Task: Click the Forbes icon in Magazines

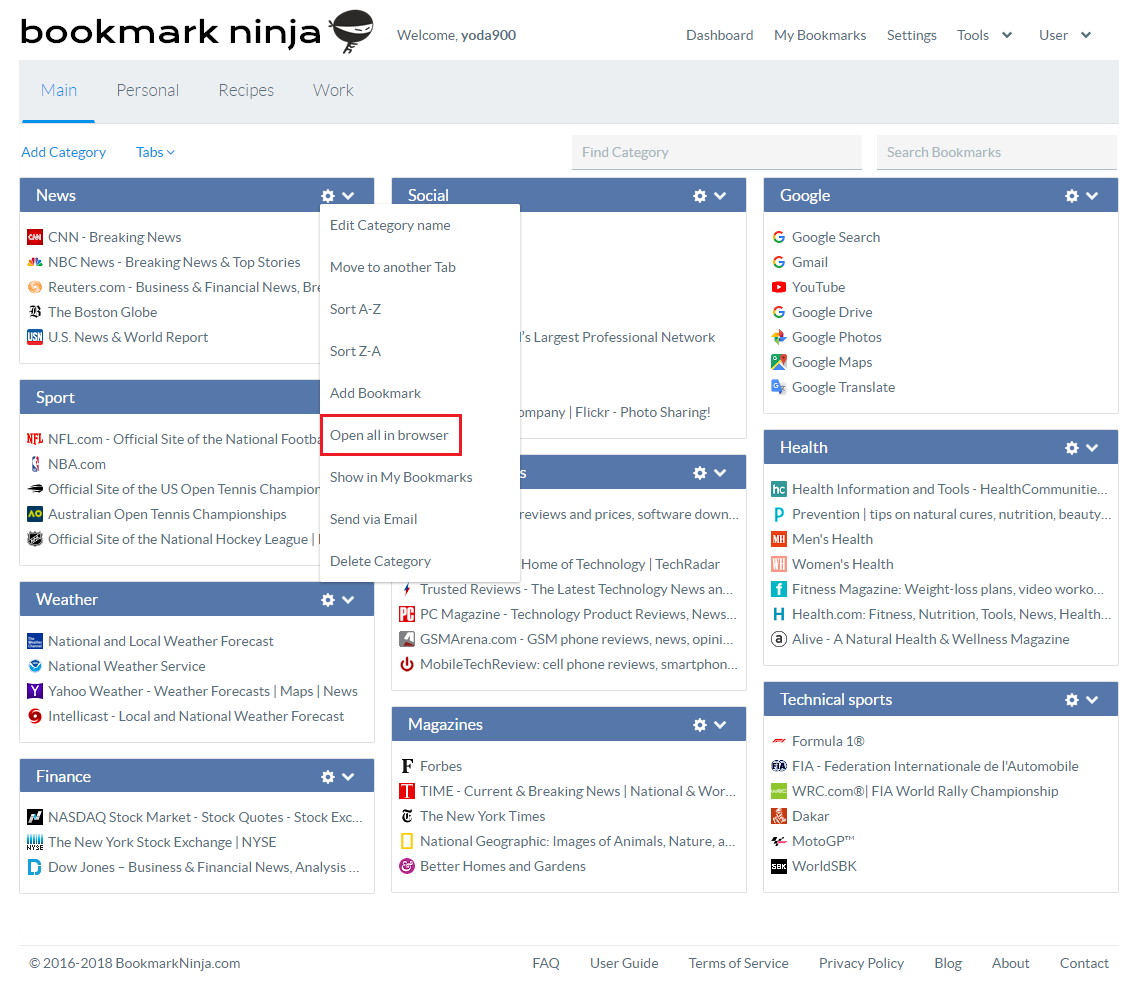Action: tap(406, 765)
